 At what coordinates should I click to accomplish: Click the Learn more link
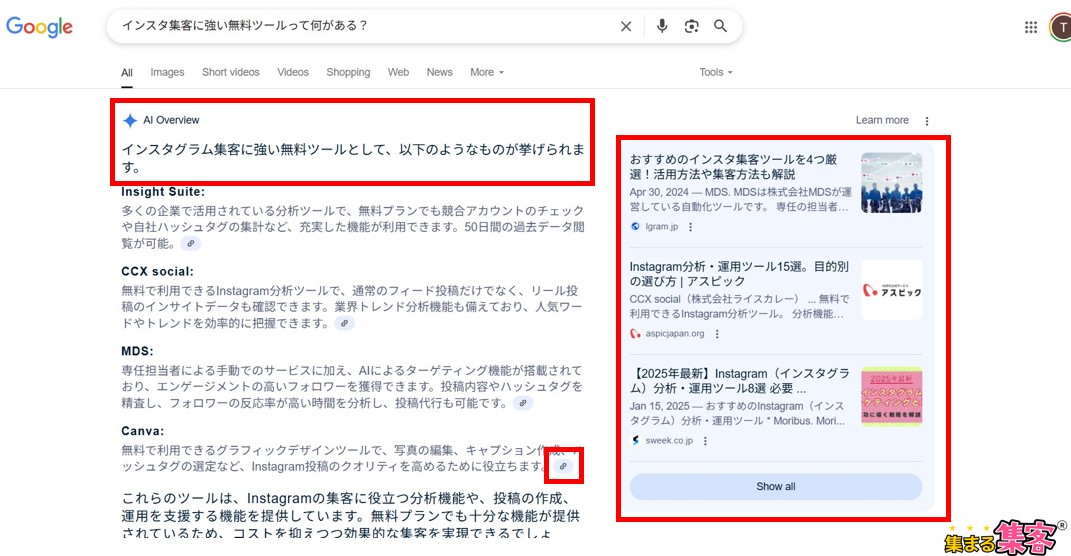(x=882, y=120)
